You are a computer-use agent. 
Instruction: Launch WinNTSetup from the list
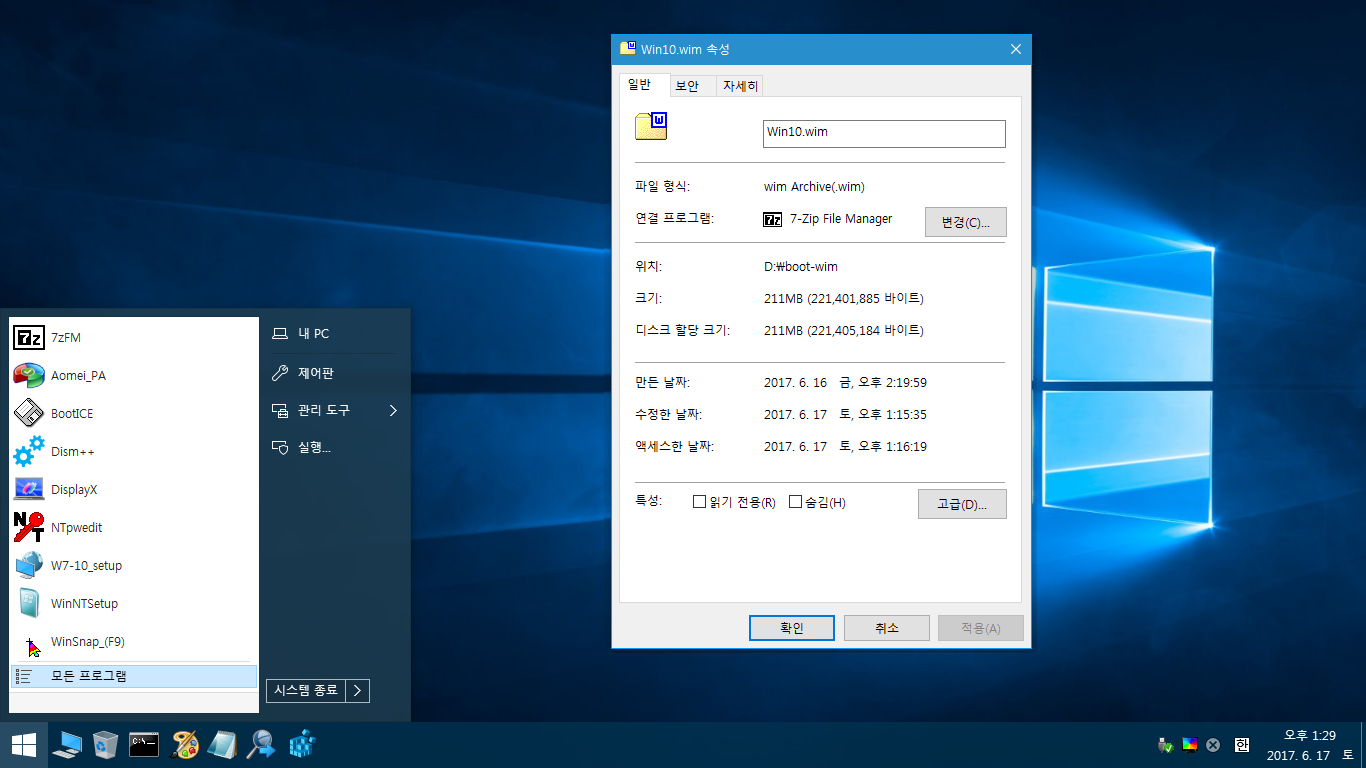(x=133, y=603)
